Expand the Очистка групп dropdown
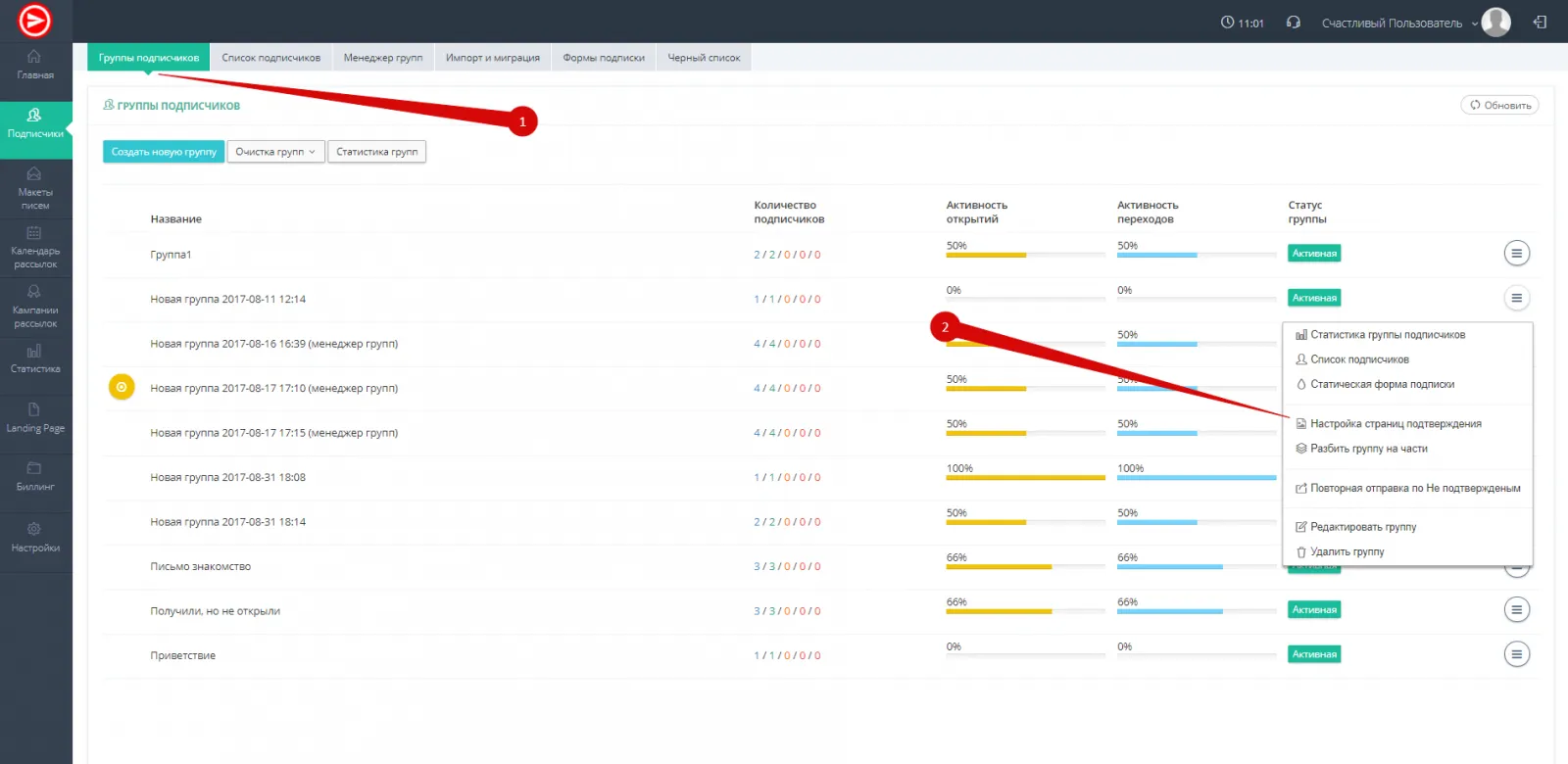 point(275,152)
